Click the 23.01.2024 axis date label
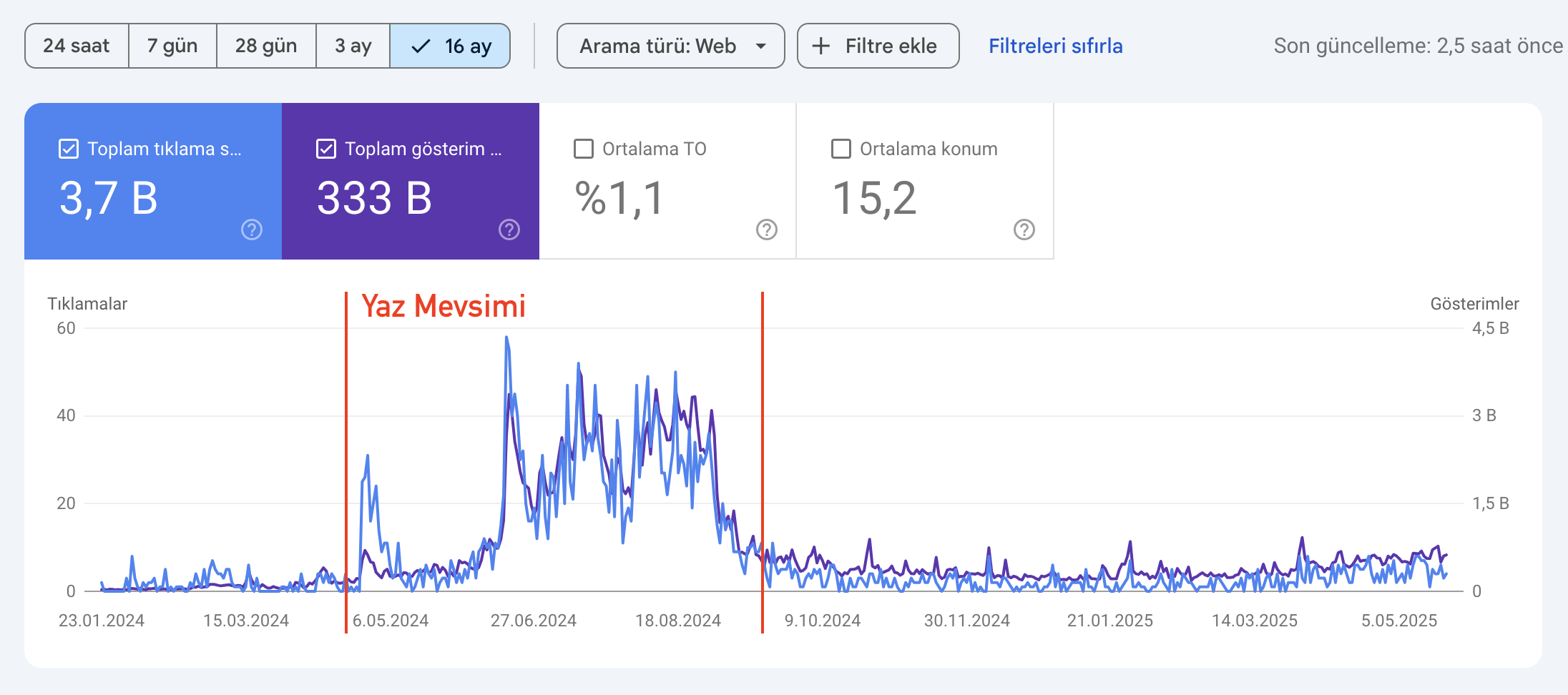 (102, 621)
